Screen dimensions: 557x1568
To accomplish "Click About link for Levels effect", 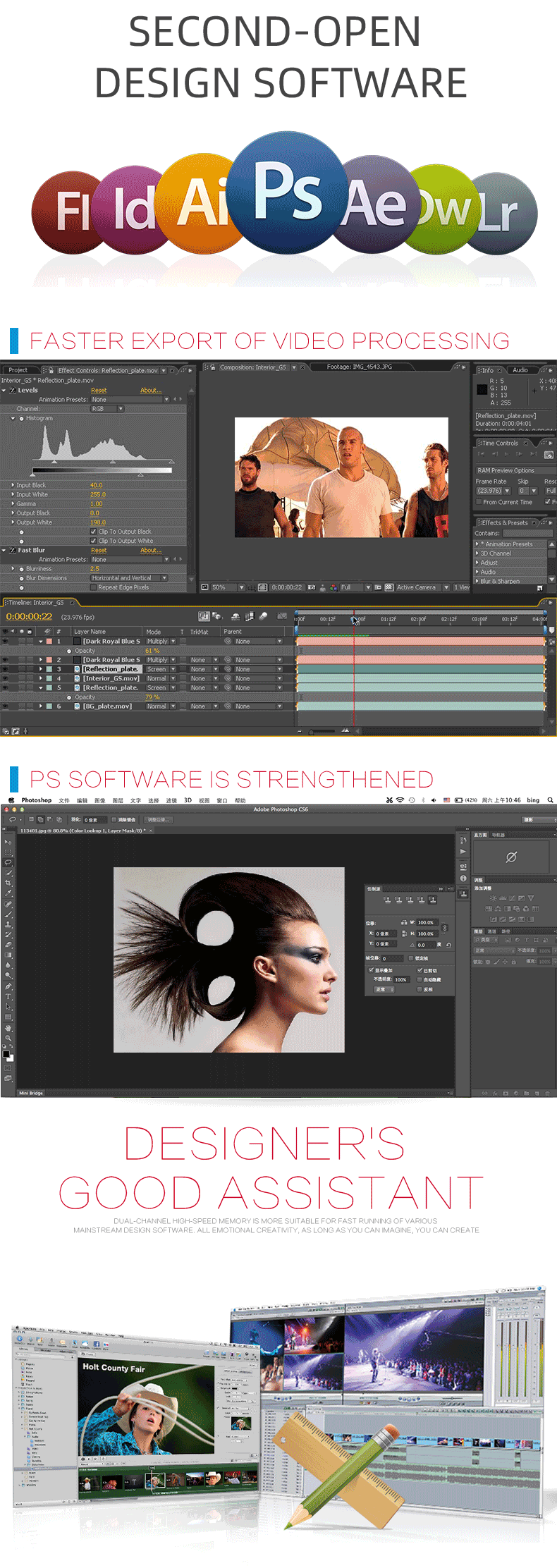I will (151, 390).
